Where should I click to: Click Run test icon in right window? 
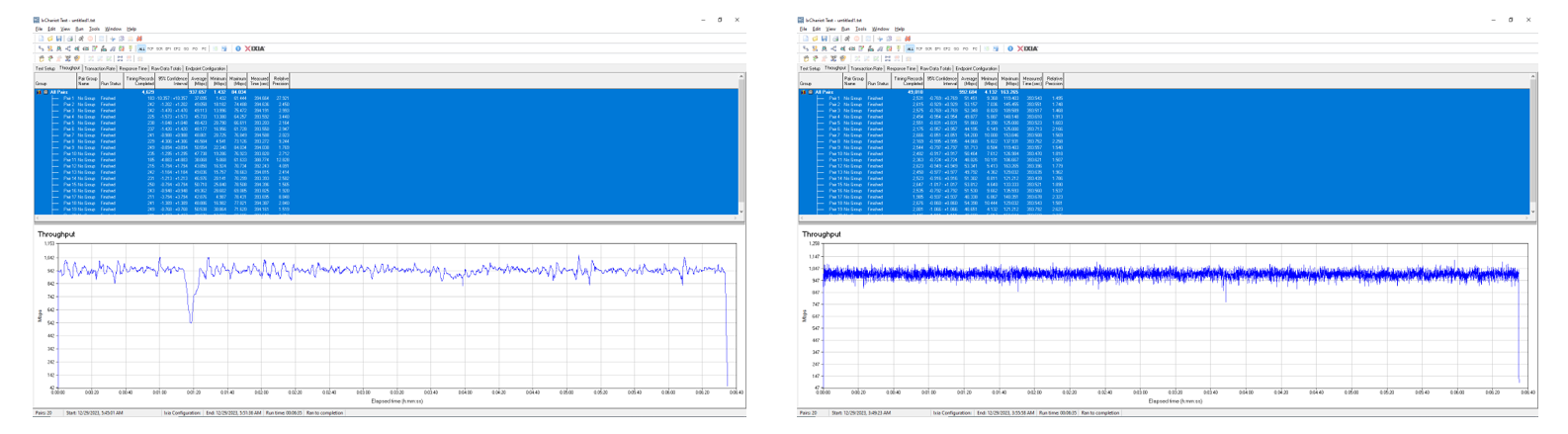(x=846, y=39)
